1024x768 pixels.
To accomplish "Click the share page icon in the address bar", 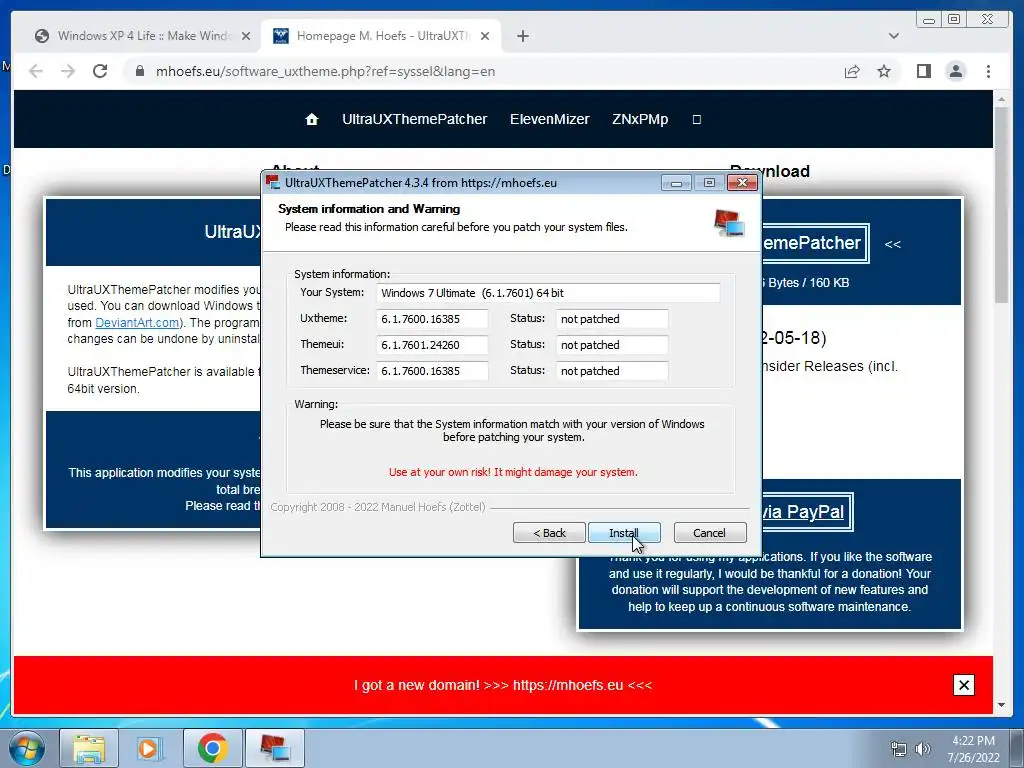I will click(x=852, y=71).
